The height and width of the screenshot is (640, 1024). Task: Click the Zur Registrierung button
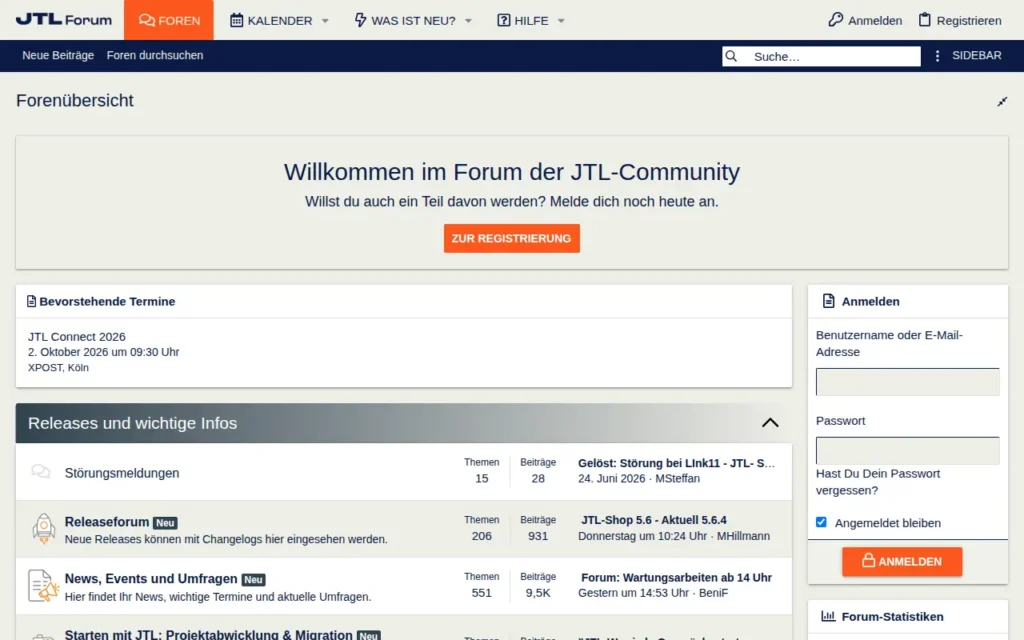(x=511, y=238)
